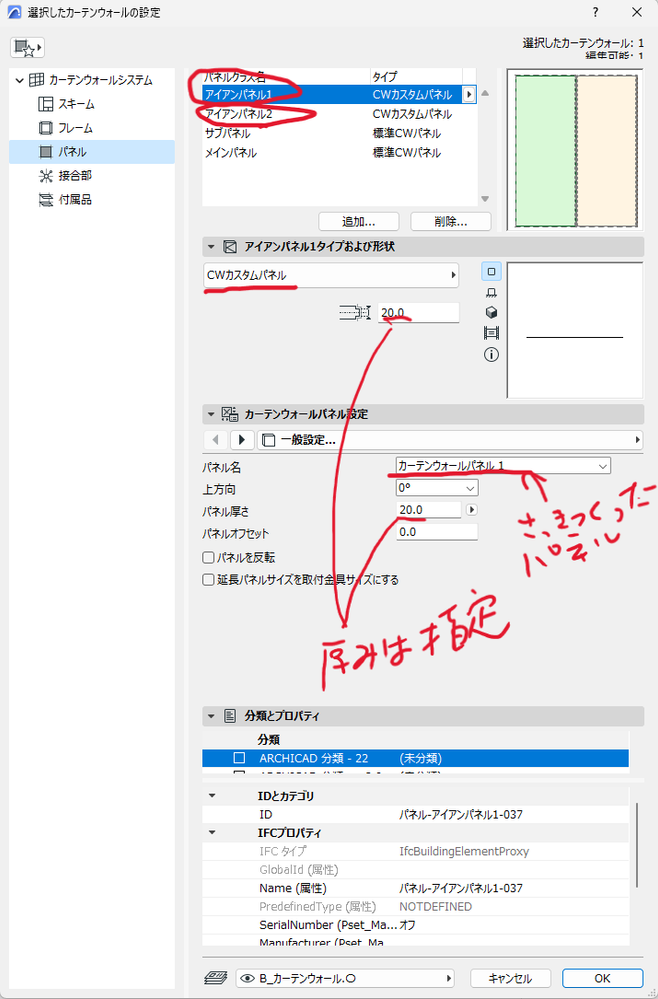Viewport: 658px width, 999px height.
Task: Collapse 分類とプロパティ section
Action: pos(211,716)
